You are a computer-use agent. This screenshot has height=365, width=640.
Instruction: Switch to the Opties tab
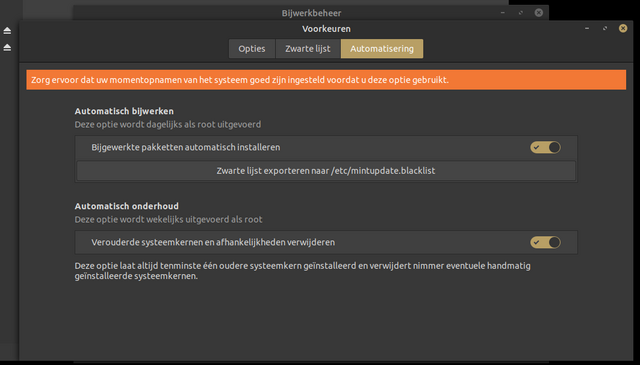click(251, 49)
